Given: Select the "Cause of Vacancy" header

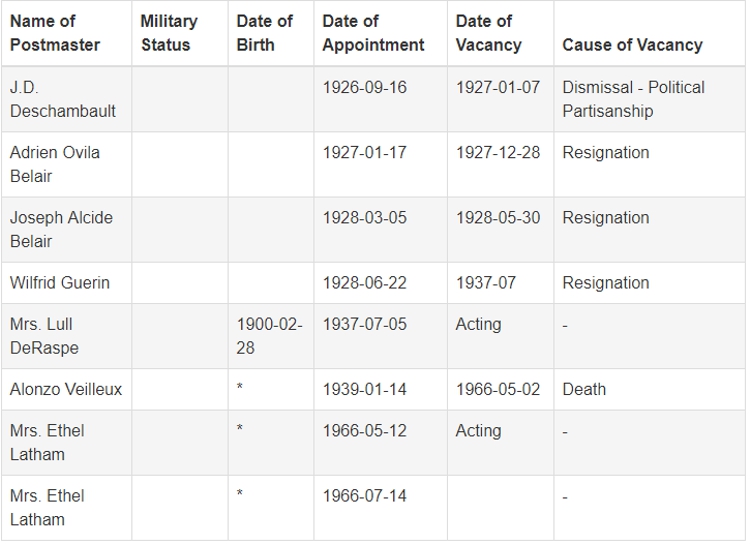Looking at the screenshot, I should tap(632, 45).
